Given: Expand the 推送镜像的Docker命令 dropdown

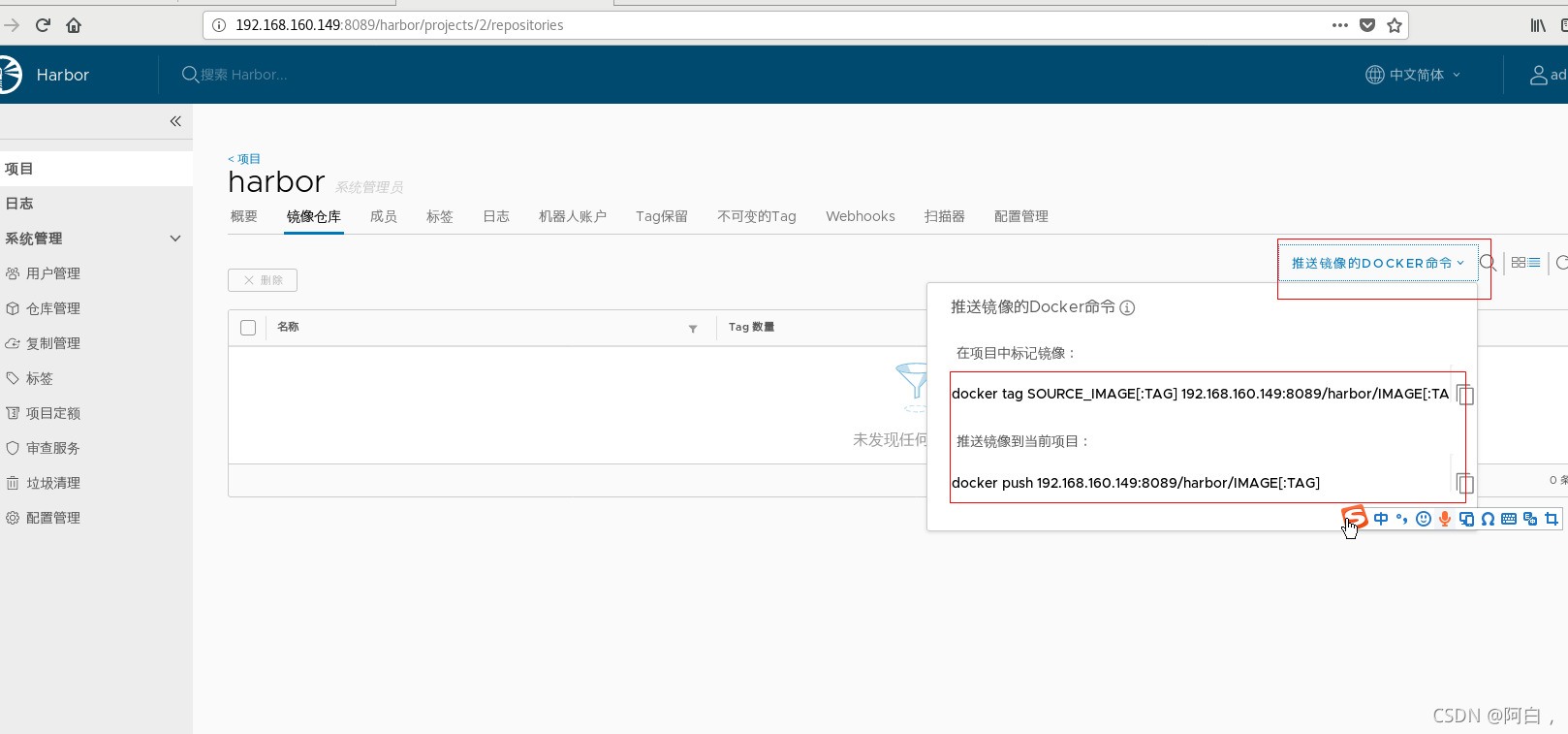Looking at the screenshot, I should [x=1378, y=263].
